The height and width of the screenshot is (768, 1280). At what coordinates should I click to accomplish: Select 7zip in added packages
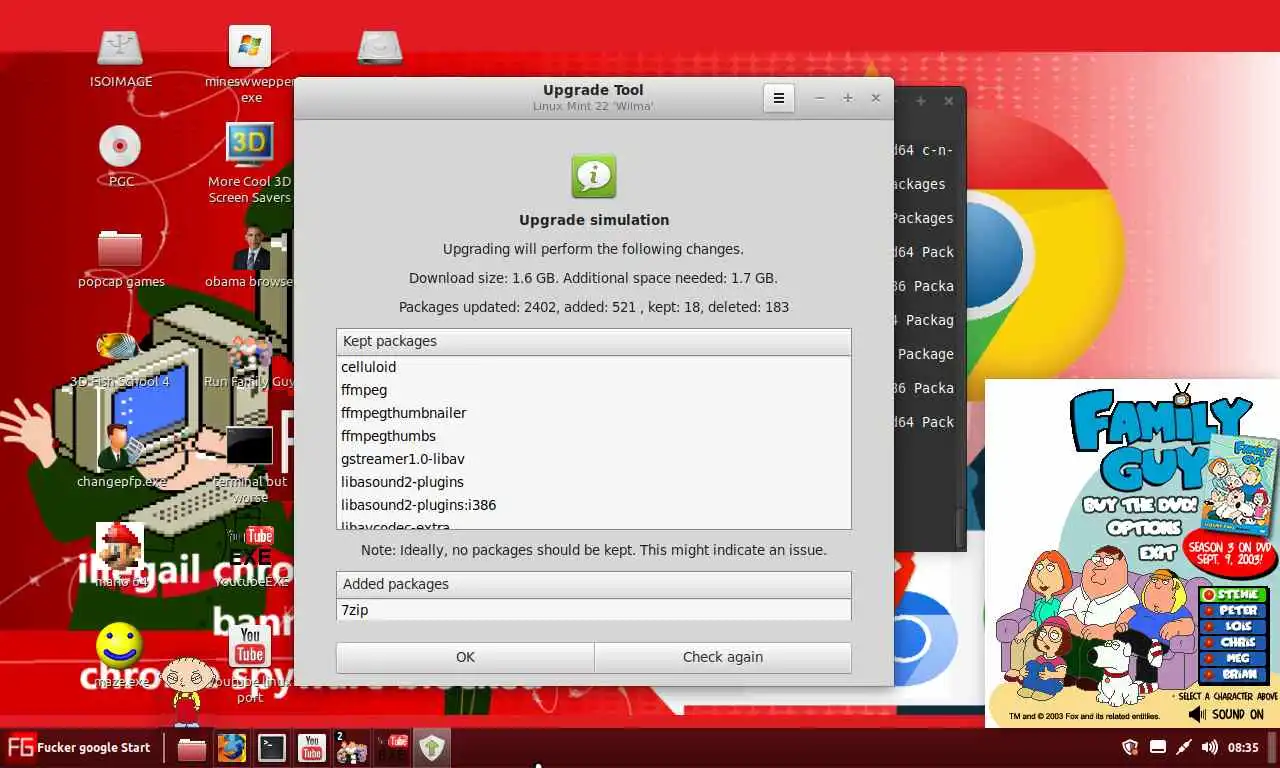pyautogui.click(x=594, y=610)
